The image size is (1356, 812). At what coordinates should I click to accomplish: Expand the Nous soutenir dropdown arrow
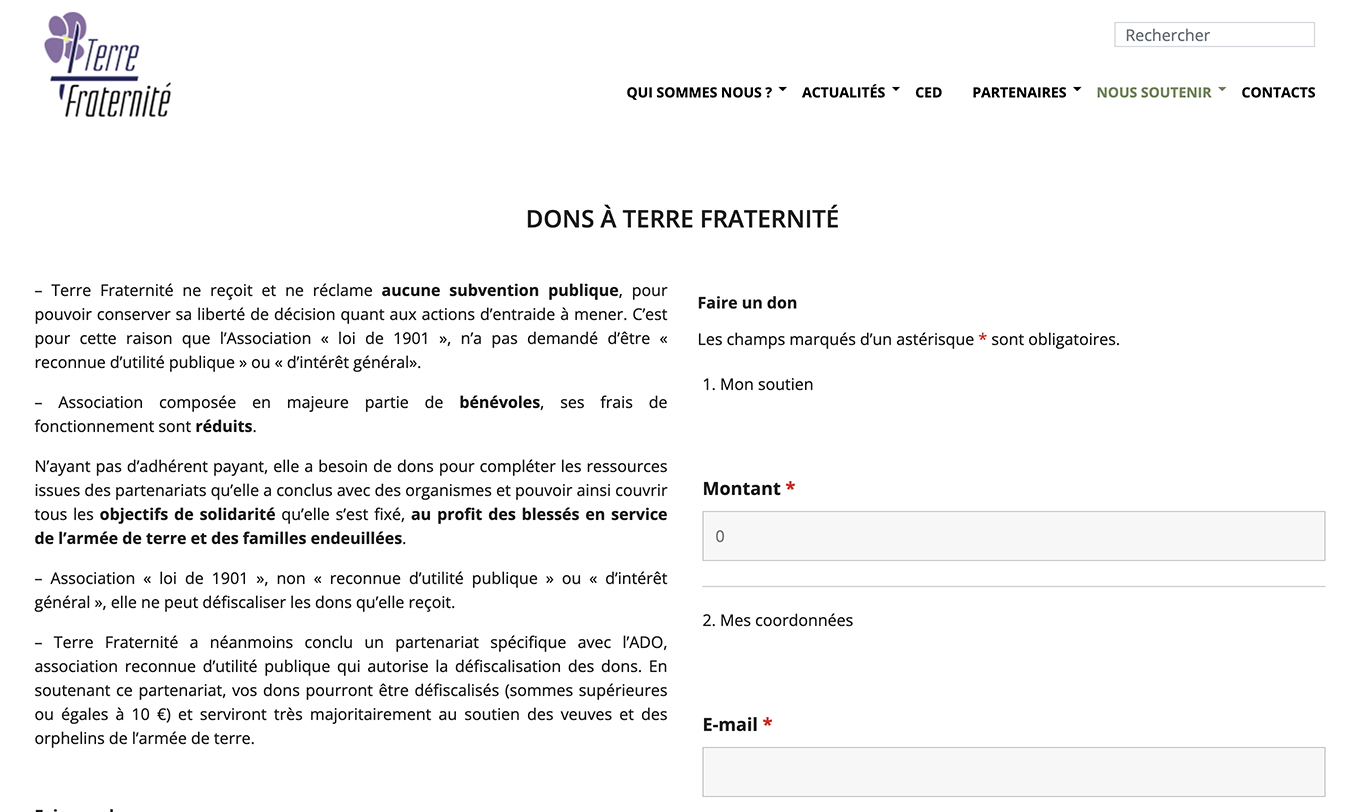click(x=1222, y=90)
